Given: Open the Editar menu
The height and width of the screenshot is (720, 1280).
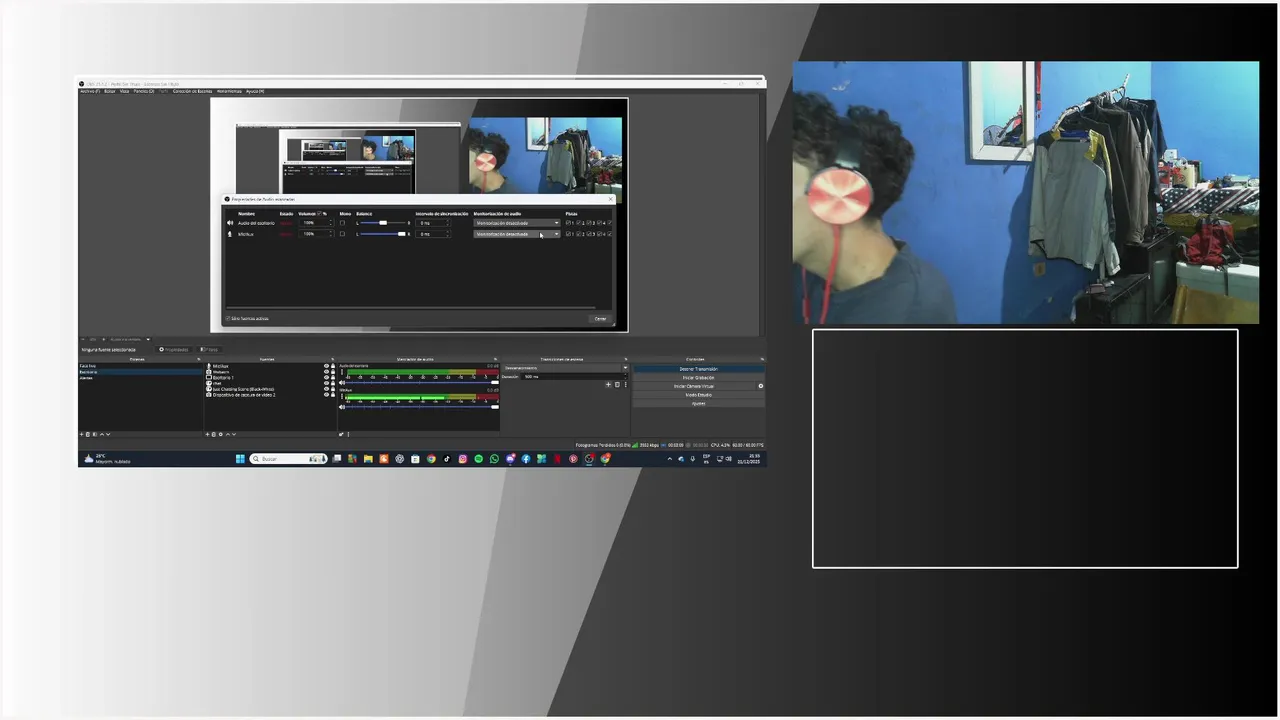Looking at the screenshot, I should (x=110, y=91).
